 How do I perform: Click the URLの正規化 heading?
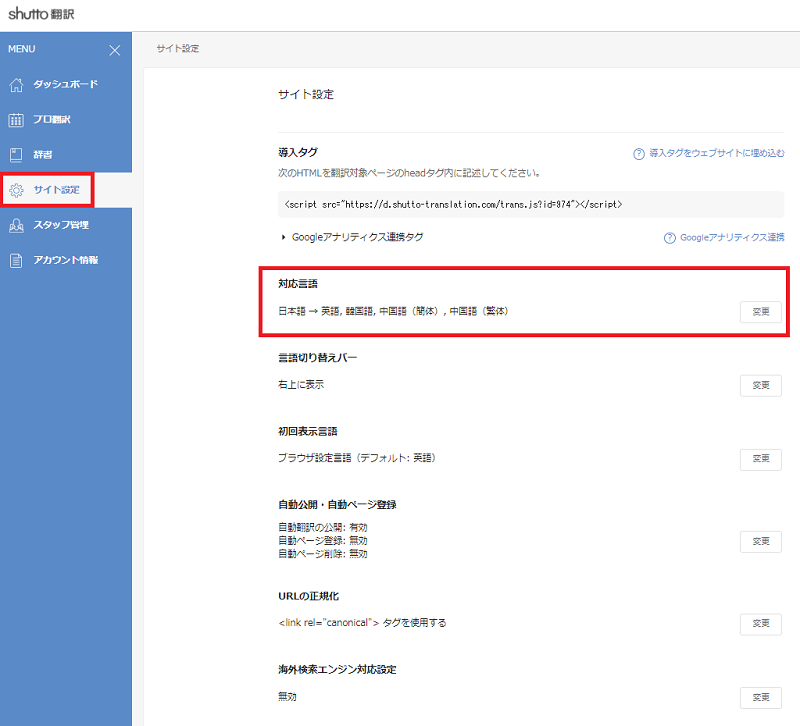click(309, 596)
